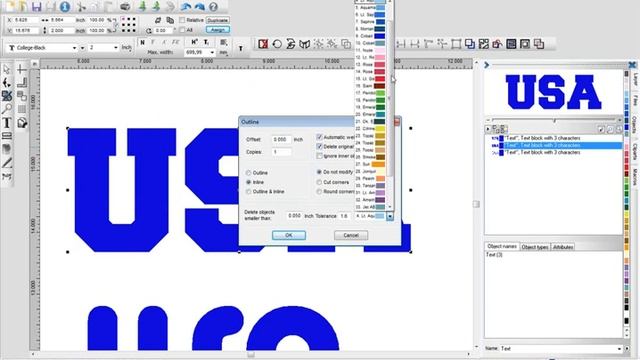Open the Macros vertical side tab
This screenshot has height=360, width=640.
pos(635,177)
